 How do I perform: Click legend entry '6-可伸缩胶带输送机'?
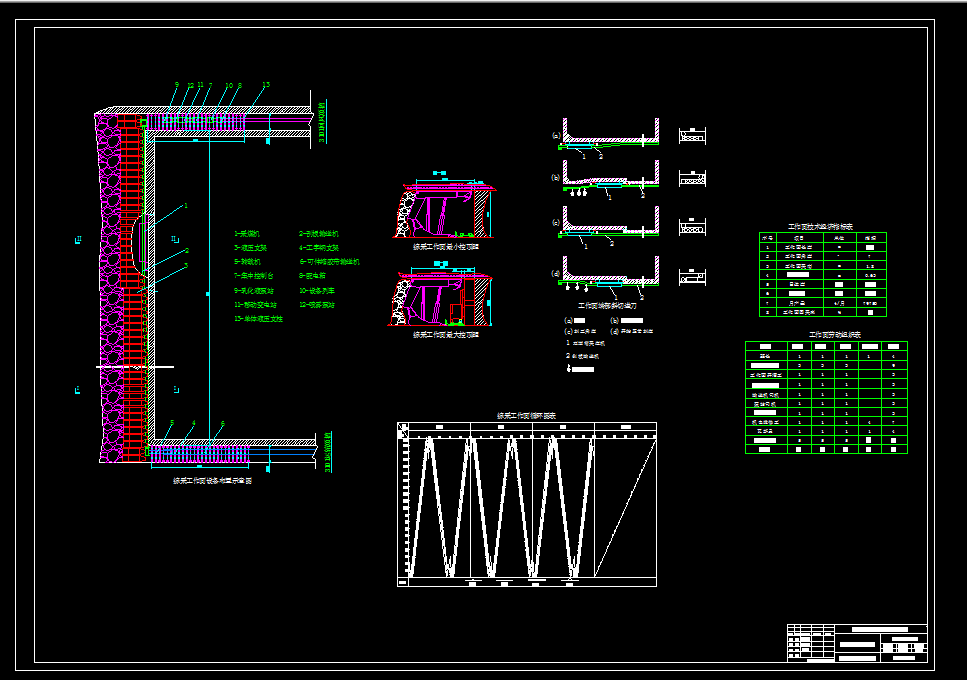click(x=329, y=262)
